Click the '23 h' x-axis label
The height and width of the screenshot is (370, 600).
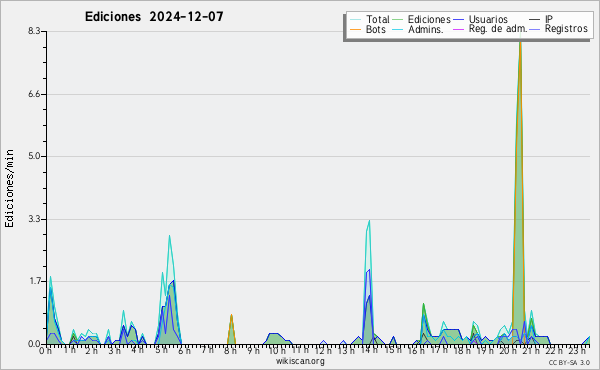pyautogui.click(x=577, y=350)
